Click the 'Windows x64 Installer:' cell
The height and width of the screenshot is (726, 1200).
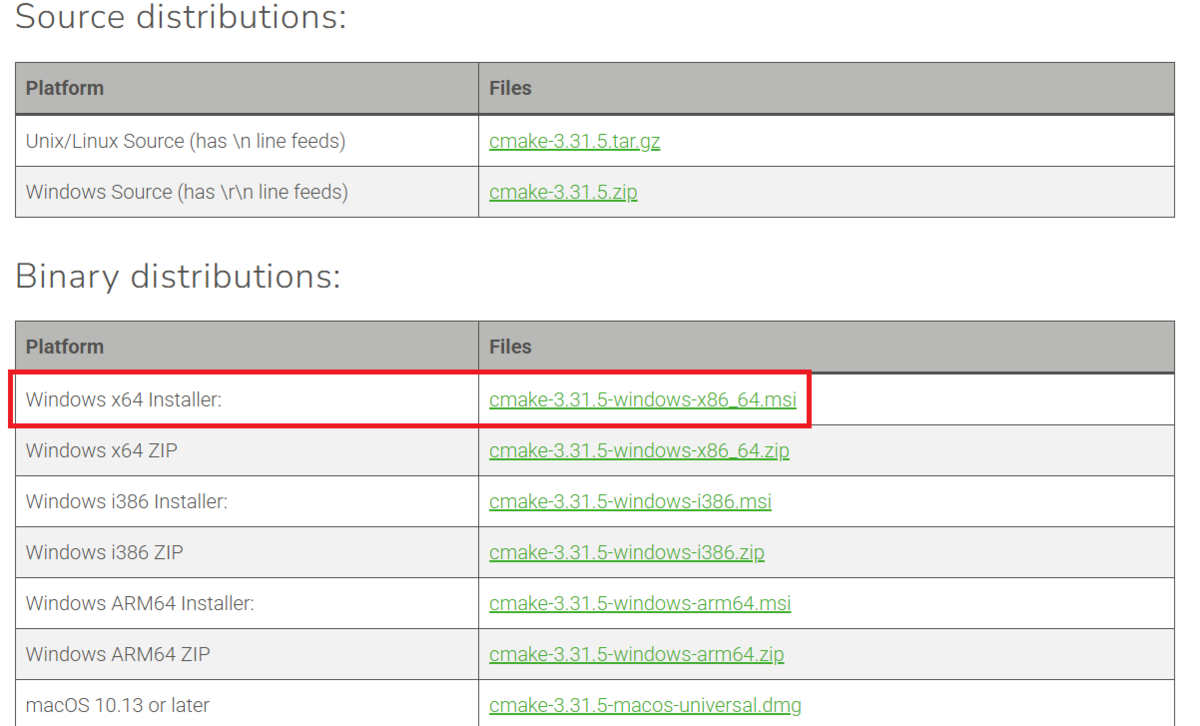[x=247, y=400]
